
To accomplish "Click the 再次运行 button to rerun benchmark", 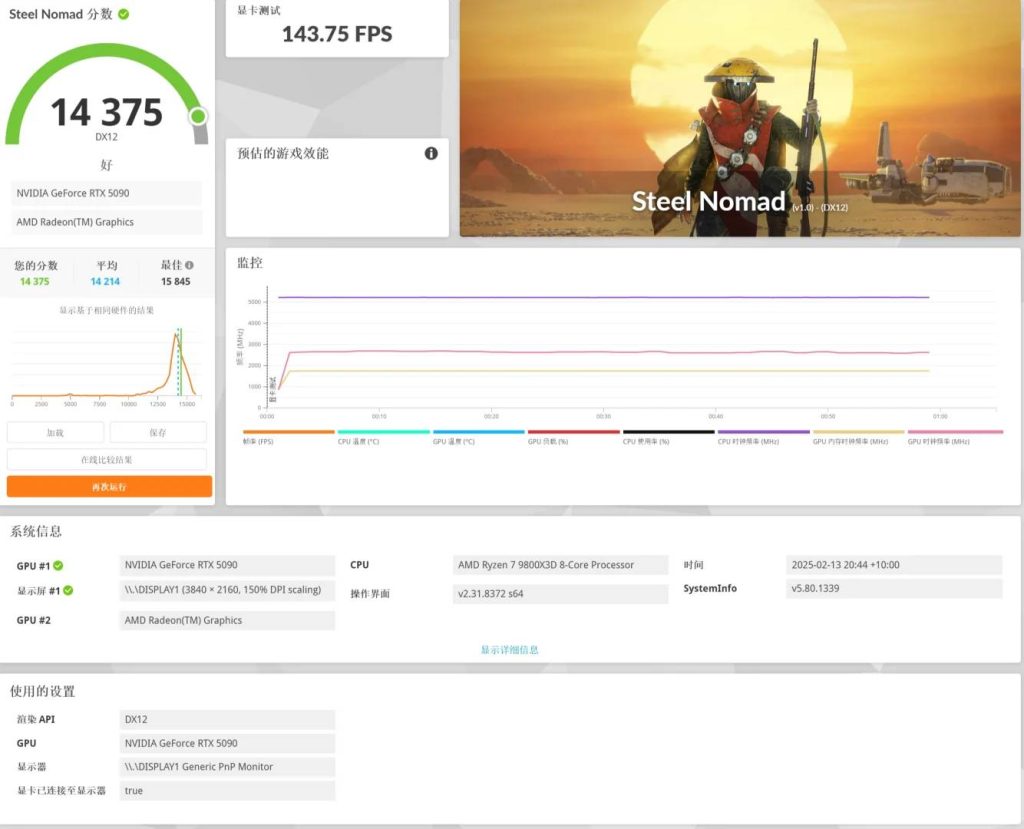I will point(108,484).
